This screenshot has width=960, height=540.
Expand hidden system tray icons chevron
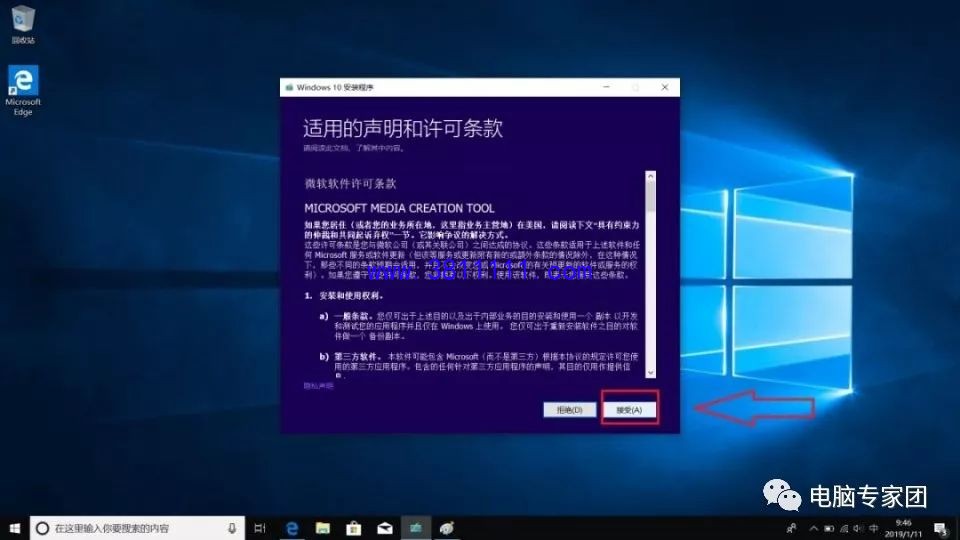pos(813,528)
